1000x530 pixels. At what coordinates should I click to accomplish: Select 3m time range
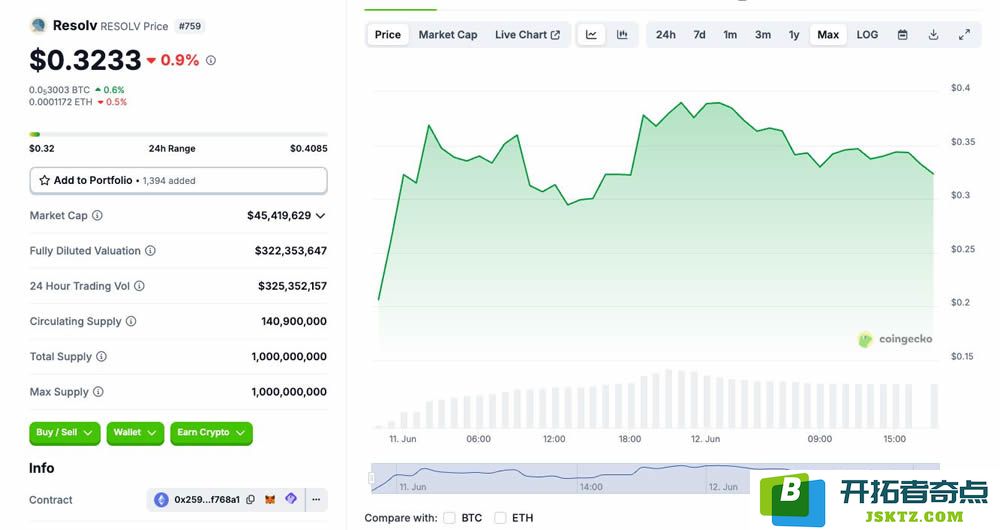click(763, 34)
